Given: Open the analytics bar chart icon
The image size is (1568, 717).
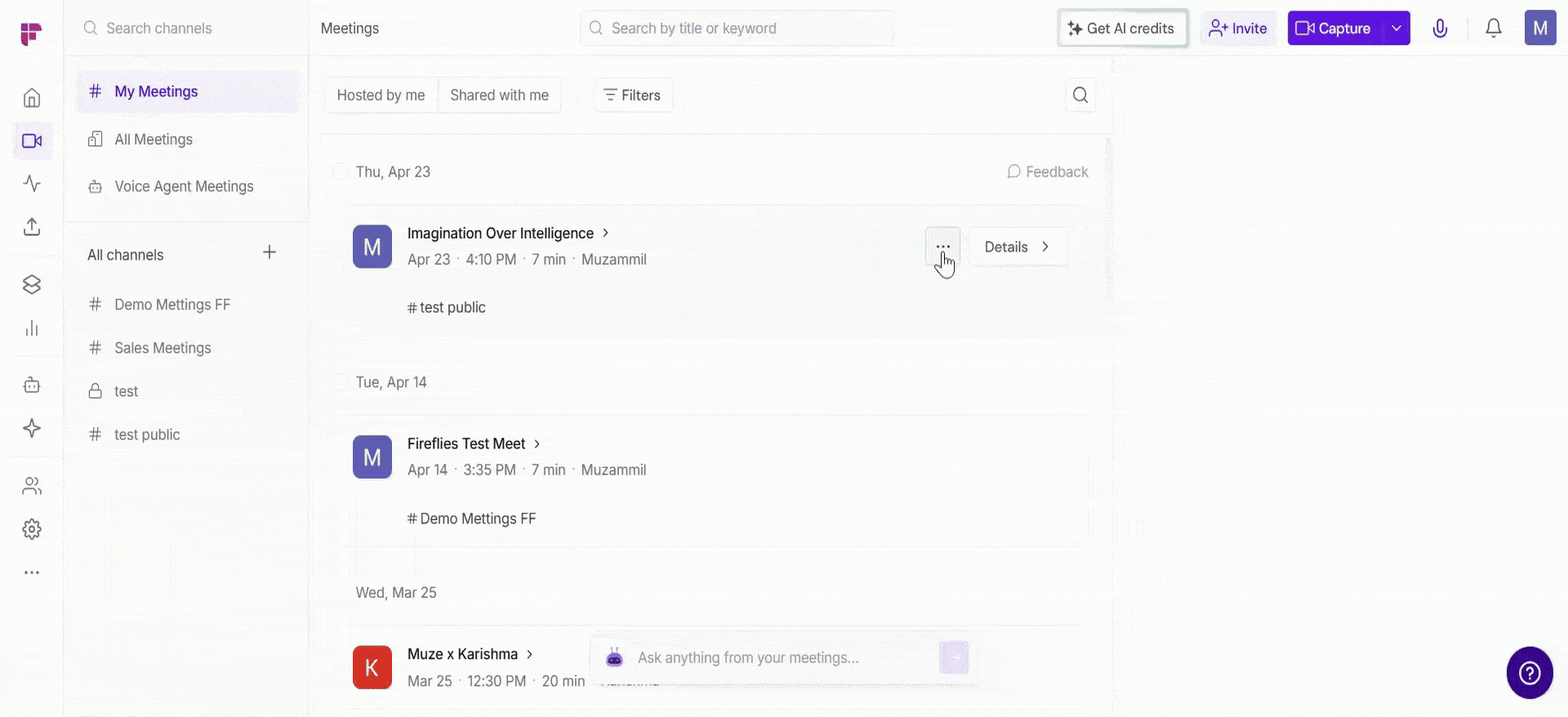Looking at the screenshot, I should coord(32,328).
